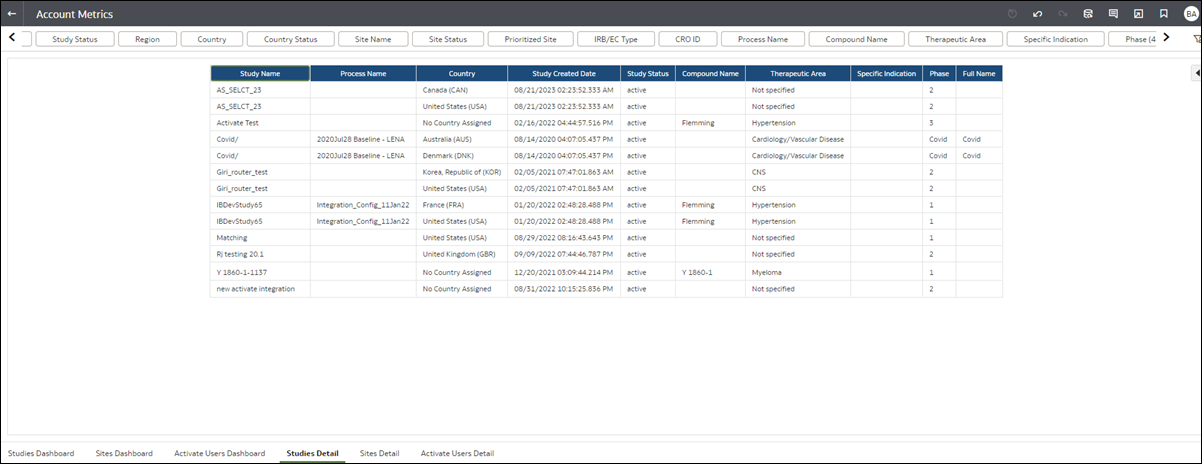Select the Matching study name cell
1202x464 pixels.
pyautogui.click(x=260, y=238)
